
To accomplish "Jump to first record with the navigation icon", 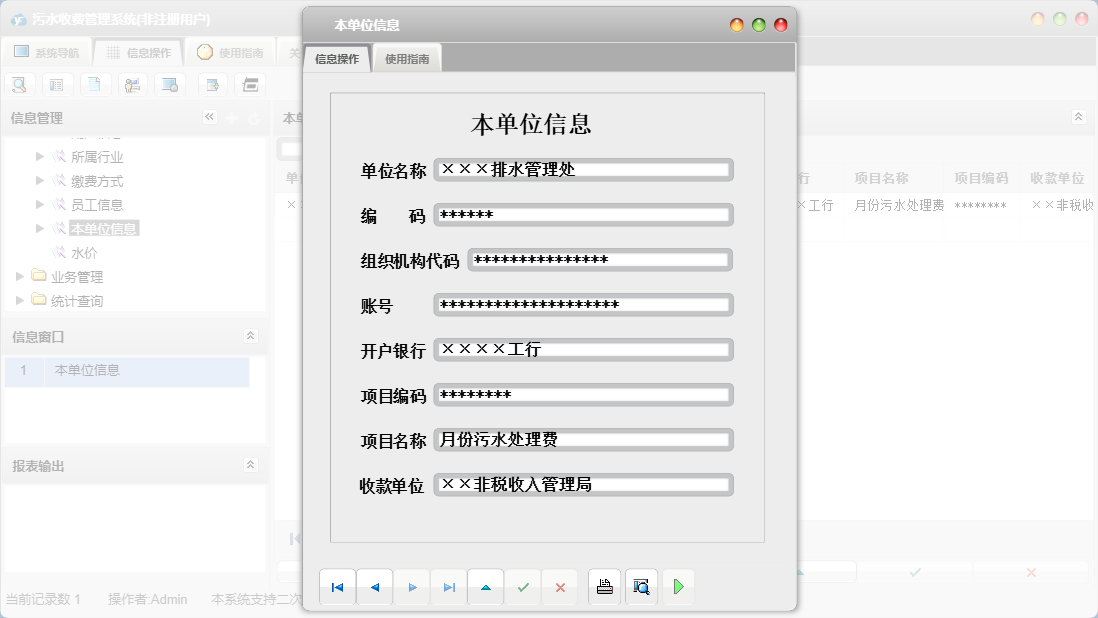I will 337,587.
